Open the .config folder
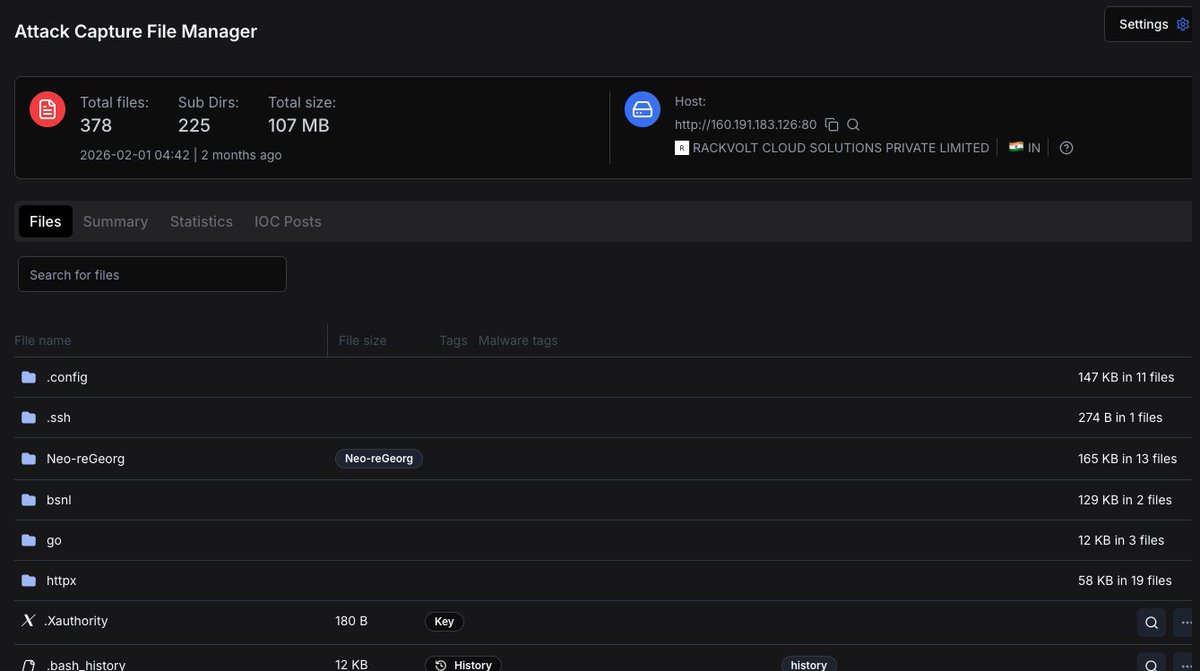The image size is (1200, 671). [x=67, y=377]
